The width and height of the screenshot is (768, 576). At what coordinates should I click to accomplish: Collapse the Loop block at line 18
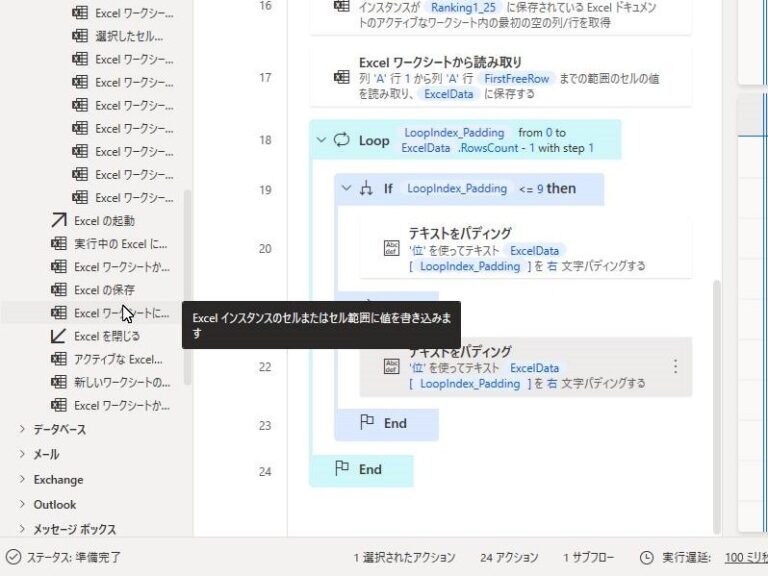click(321, 140)
